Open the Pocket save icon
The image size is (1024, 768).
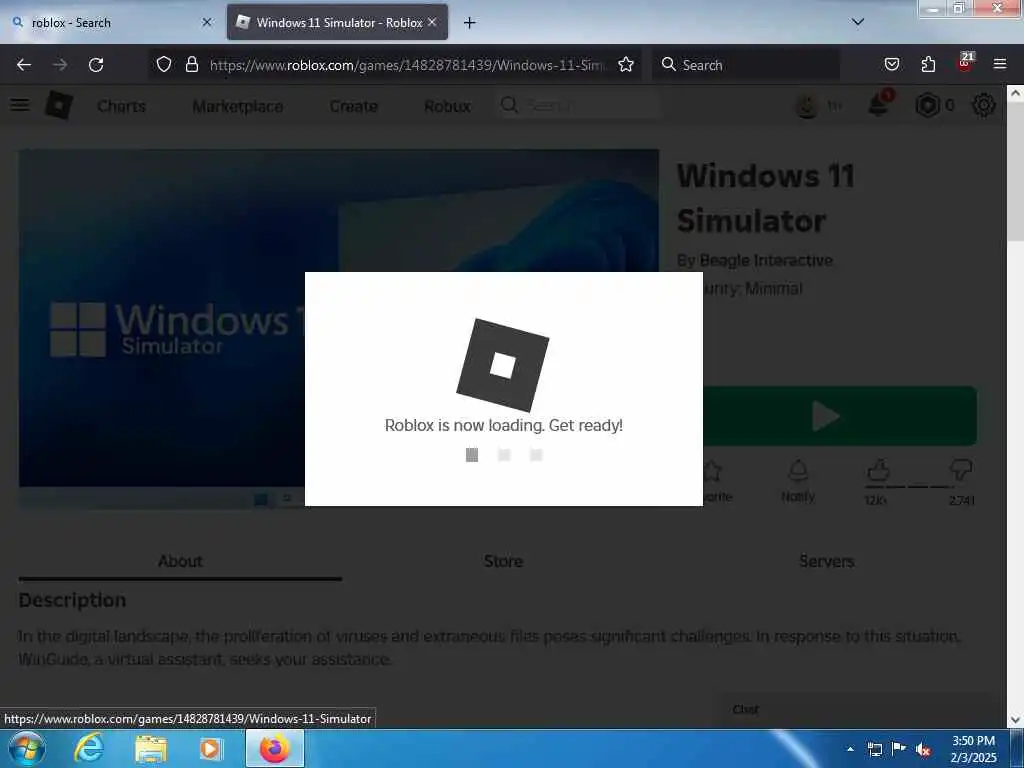click(891, 64)
